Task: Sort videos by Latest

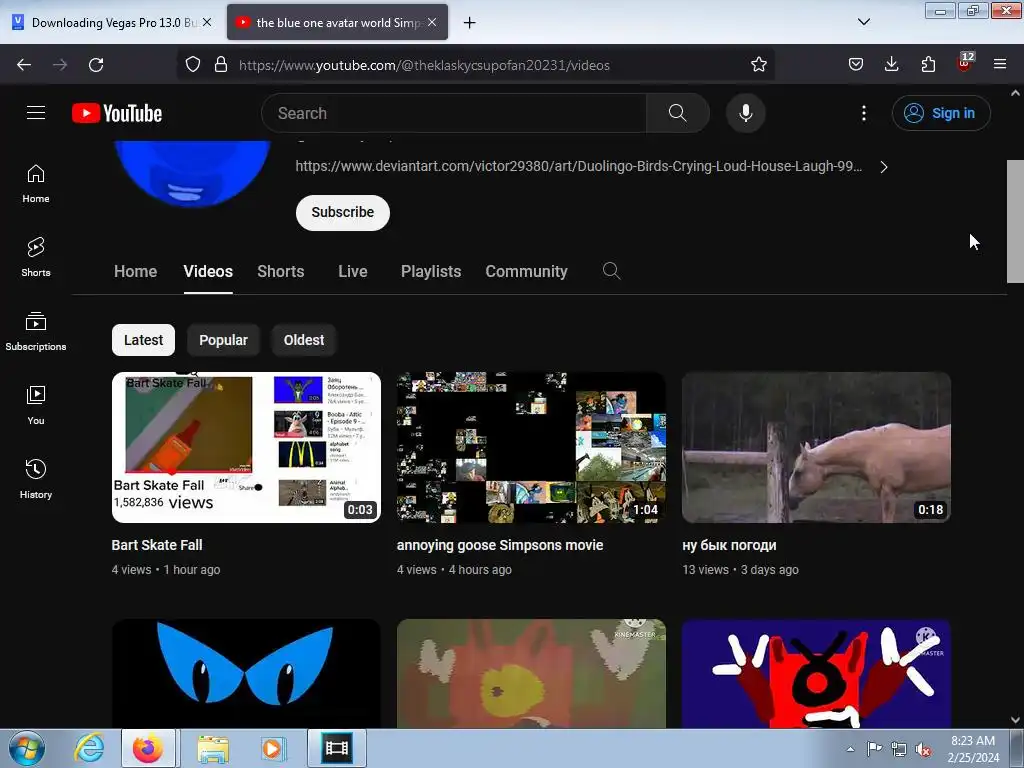Action: tap(143, 340)
